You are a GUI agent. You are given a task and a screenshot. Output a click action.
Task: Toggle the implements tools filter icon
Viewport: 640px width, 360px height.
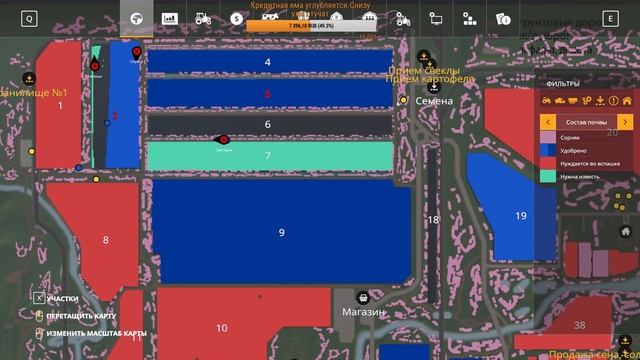pos(587,100)
